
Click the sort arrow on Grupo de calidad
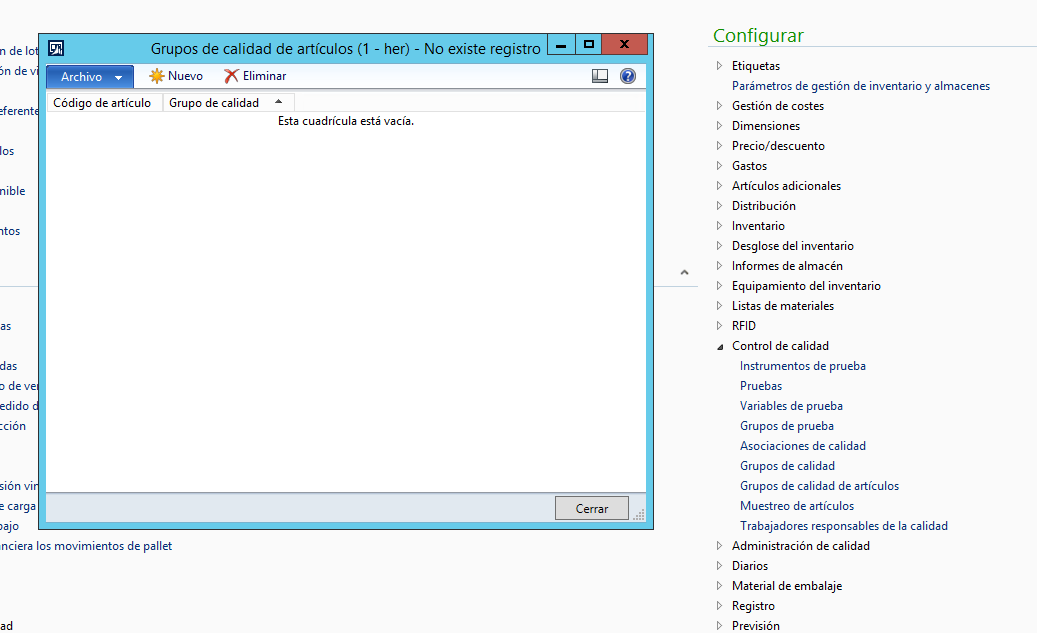pos(278,102)
